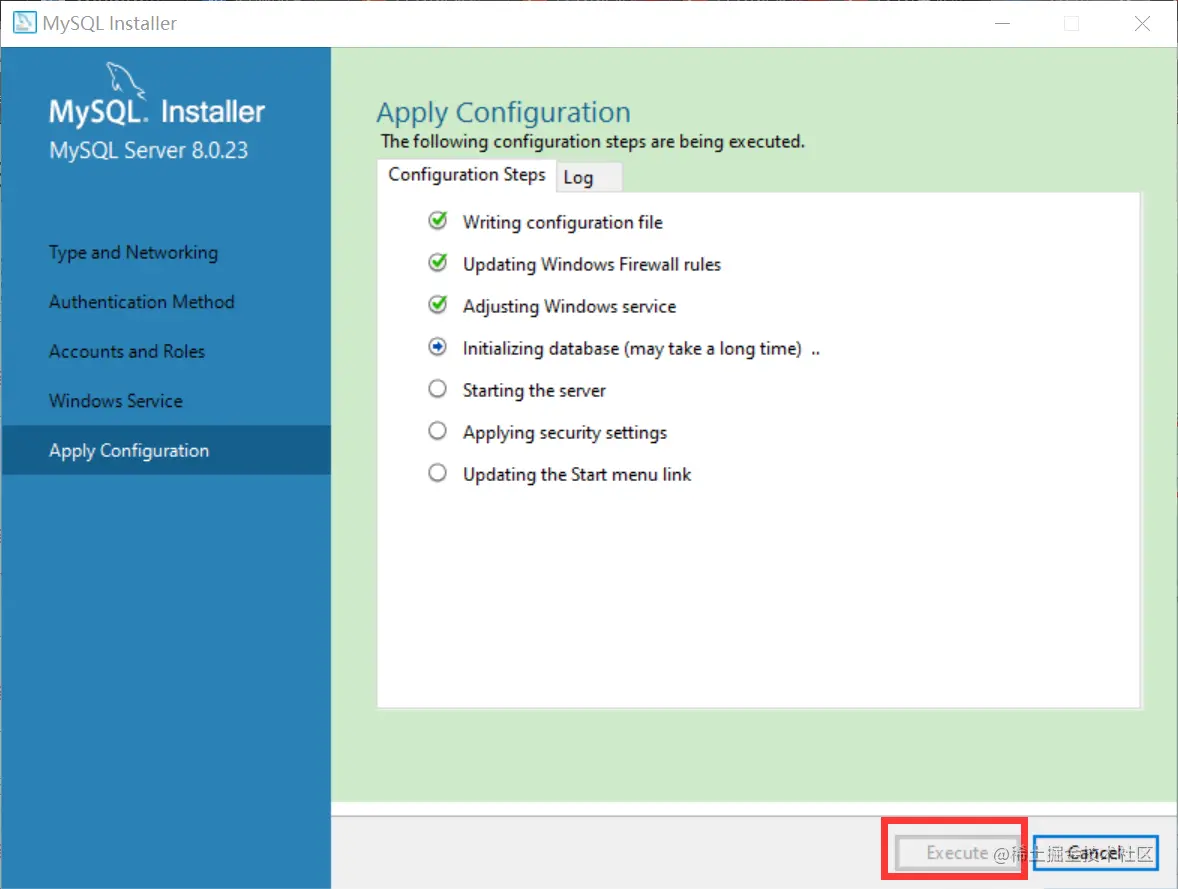Click 'Adjusting Windows service' step text
The image size is (1178, 889).
(569, 307)
